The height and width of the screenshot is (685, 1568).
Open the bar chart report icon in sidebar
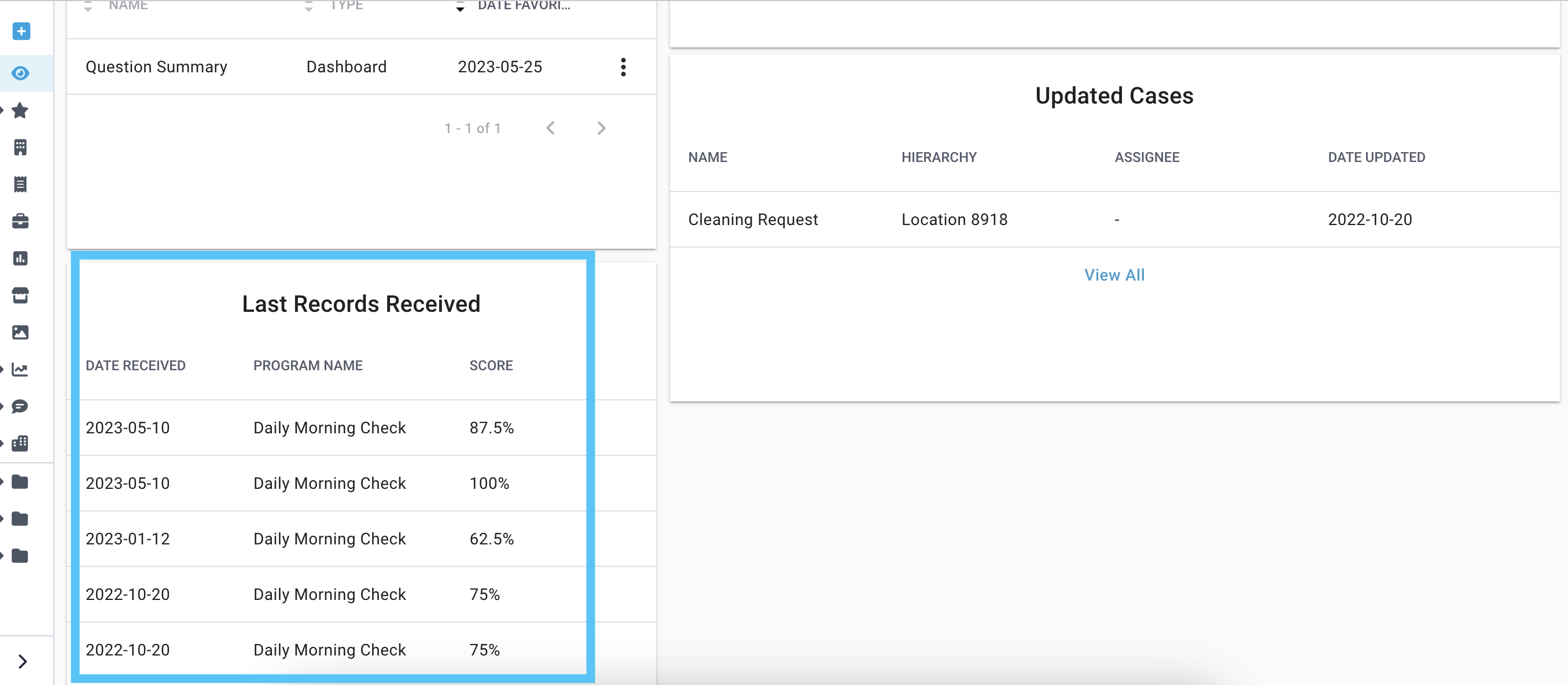click(21, 258)
